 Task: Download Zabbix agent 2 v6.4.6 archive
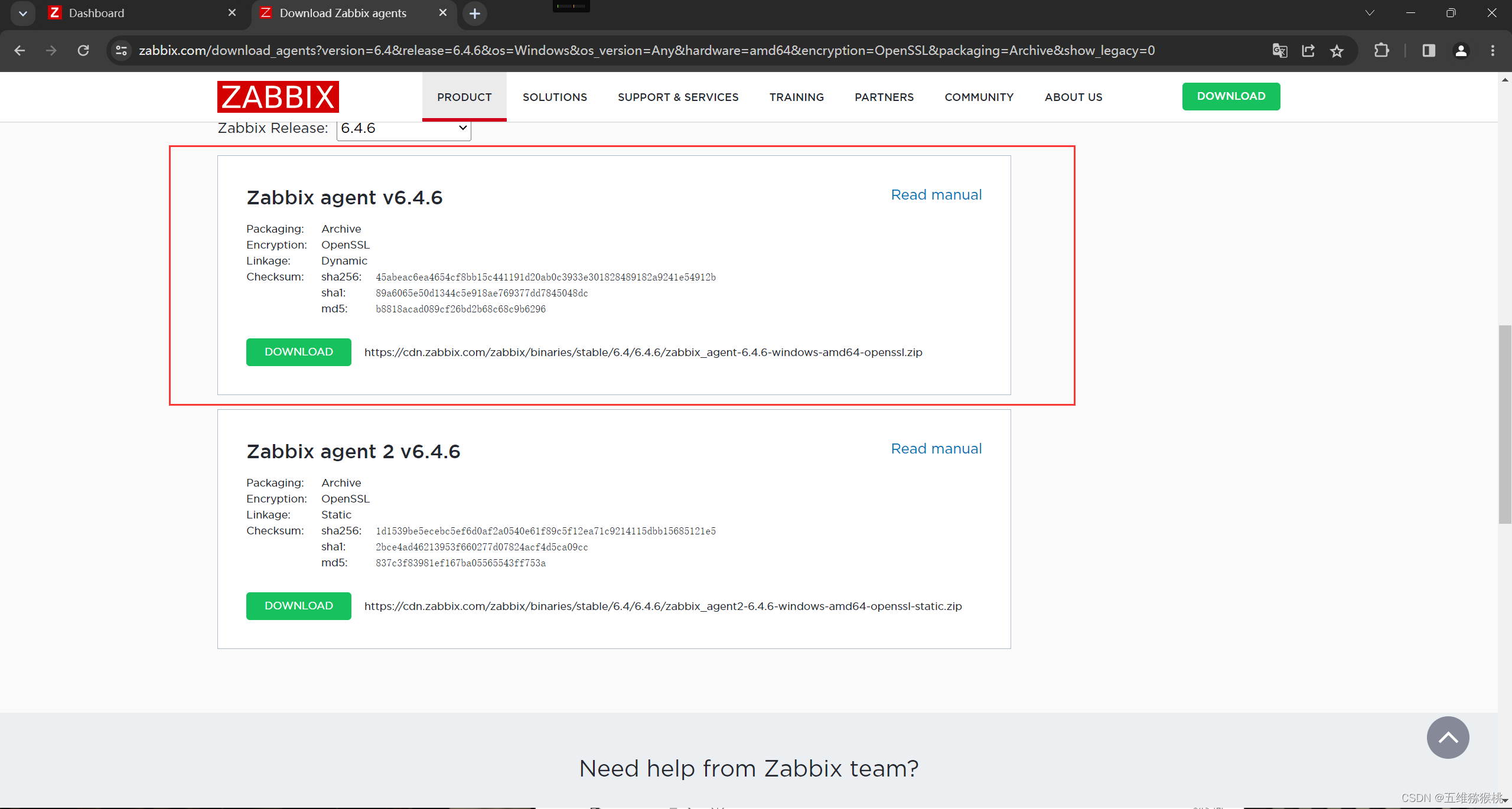(298, 606)
